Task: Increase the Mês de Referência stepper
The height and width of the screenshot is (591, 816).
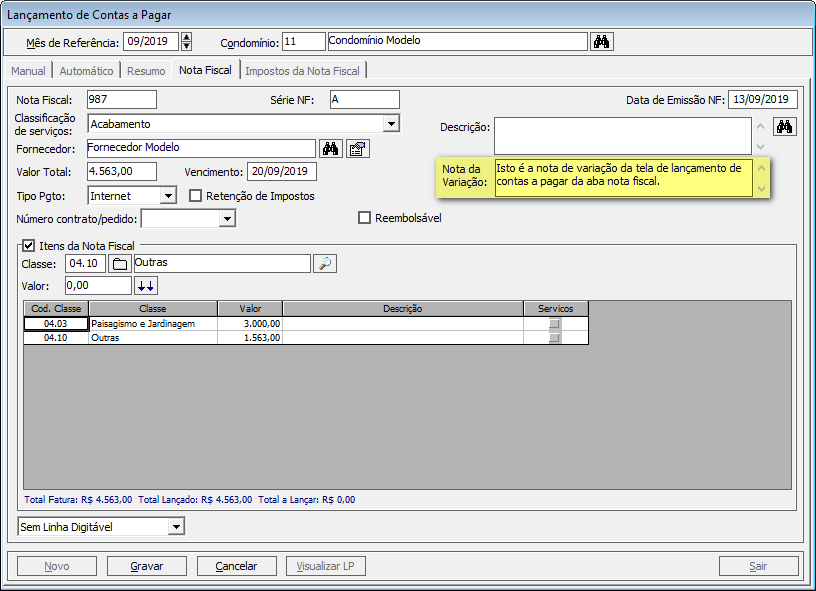Action: point(186,37)
